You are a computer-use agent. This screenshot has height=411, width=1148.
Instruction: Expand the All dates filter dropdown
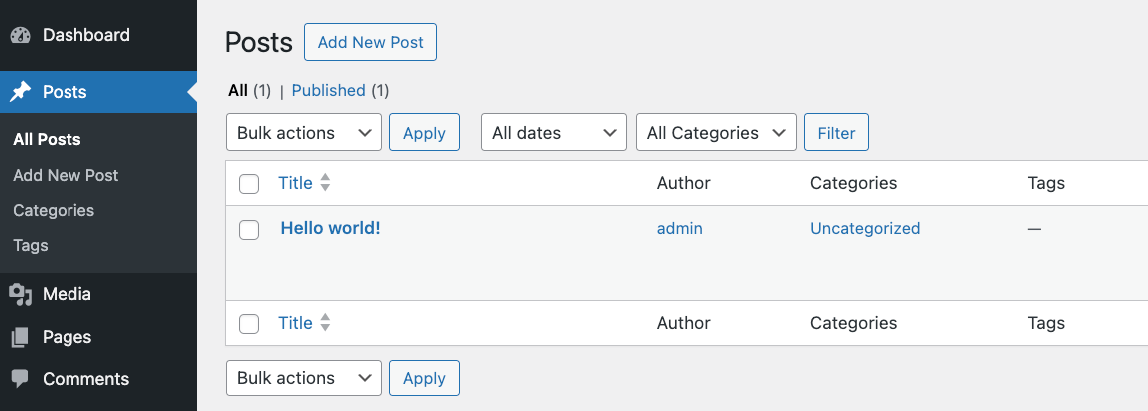[554, 133]
